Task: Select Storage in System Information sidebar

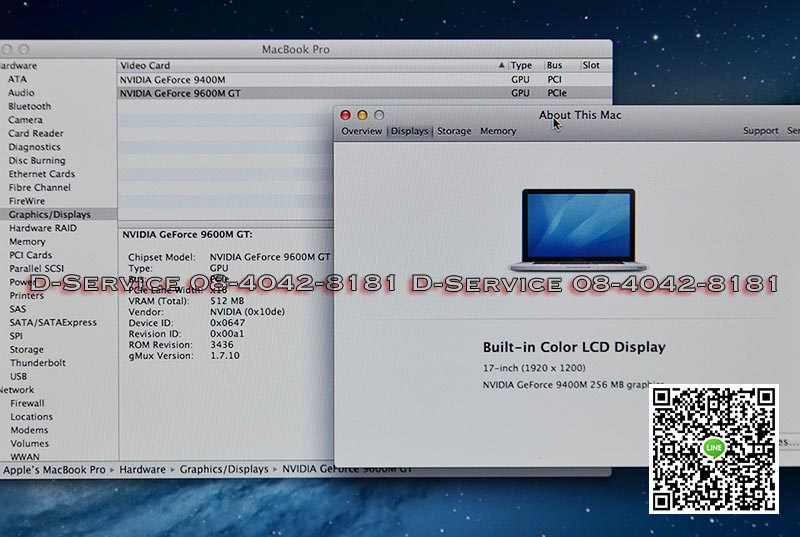Action: pyautogui.click(x=26, y=349)
